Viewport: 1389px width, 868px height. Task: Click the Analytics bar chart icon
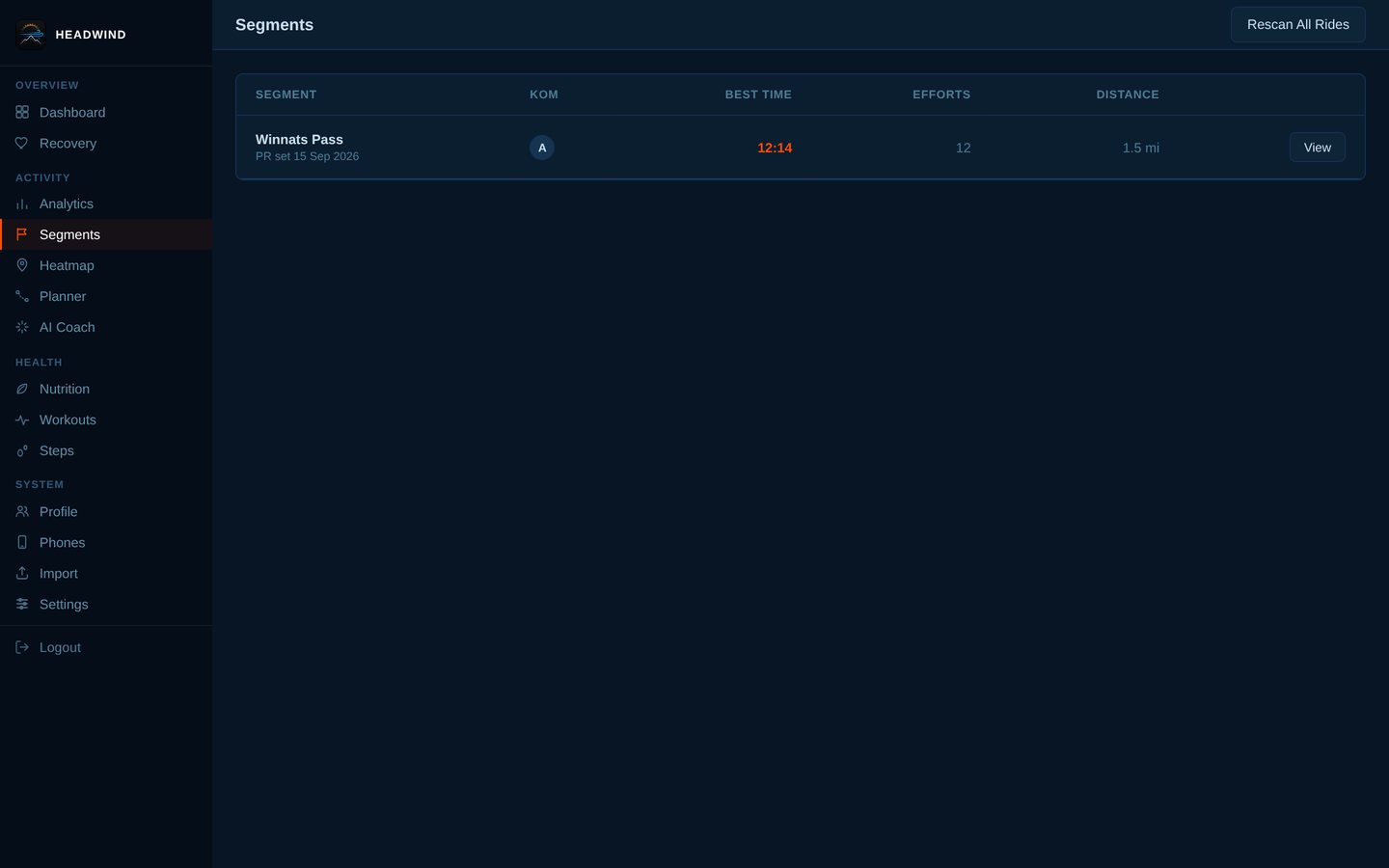coord(22,204)
